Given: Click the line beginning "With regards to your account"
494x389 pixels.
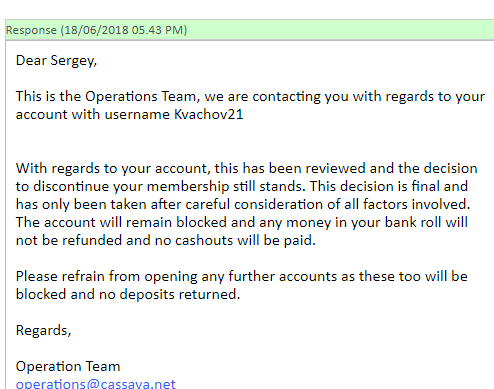Looking at the screenshot, I should click(247, 169).
